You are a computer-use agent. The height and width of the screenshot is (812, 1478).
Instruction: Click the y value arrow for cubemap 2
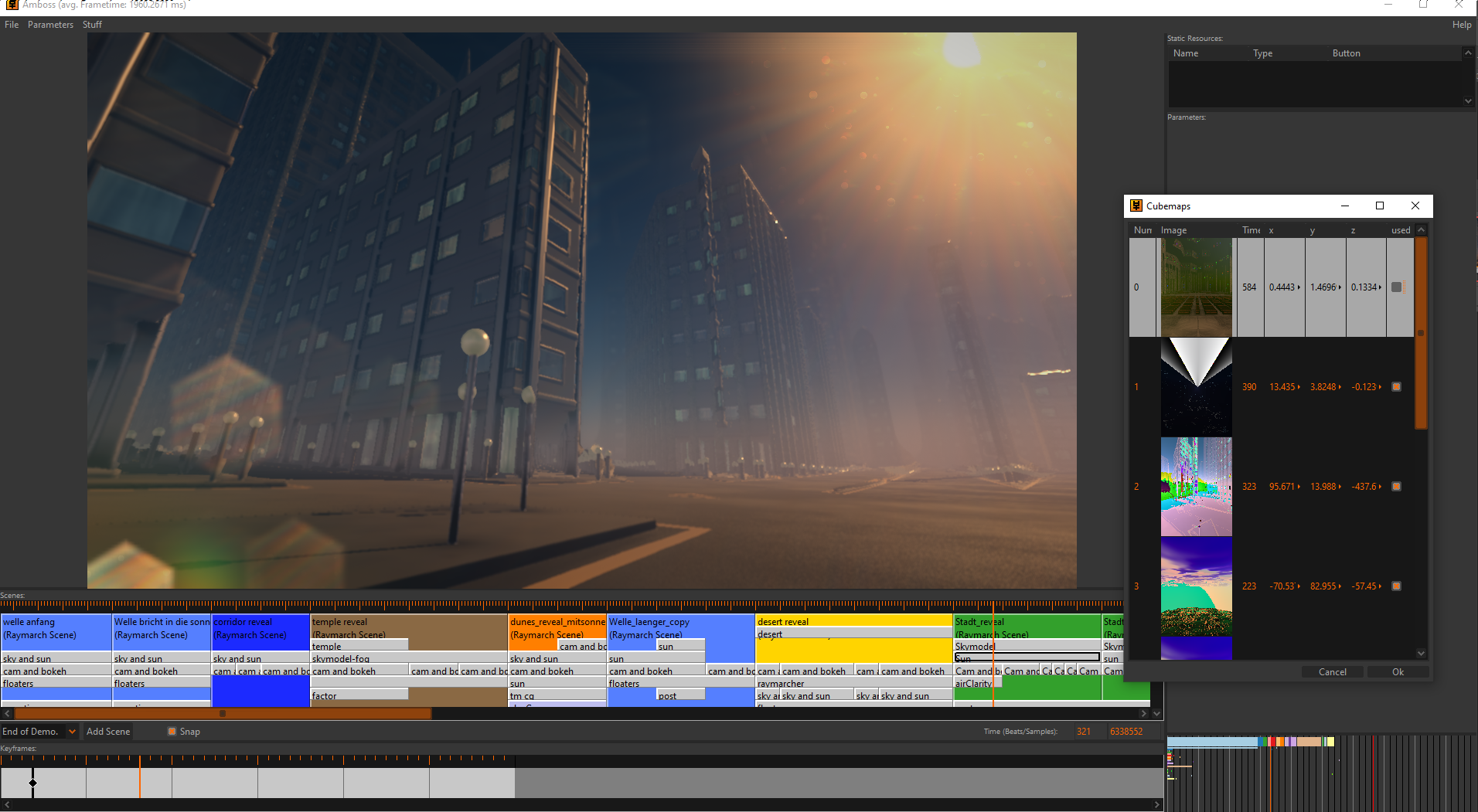pyautogui.click(x=1340, y=487)
